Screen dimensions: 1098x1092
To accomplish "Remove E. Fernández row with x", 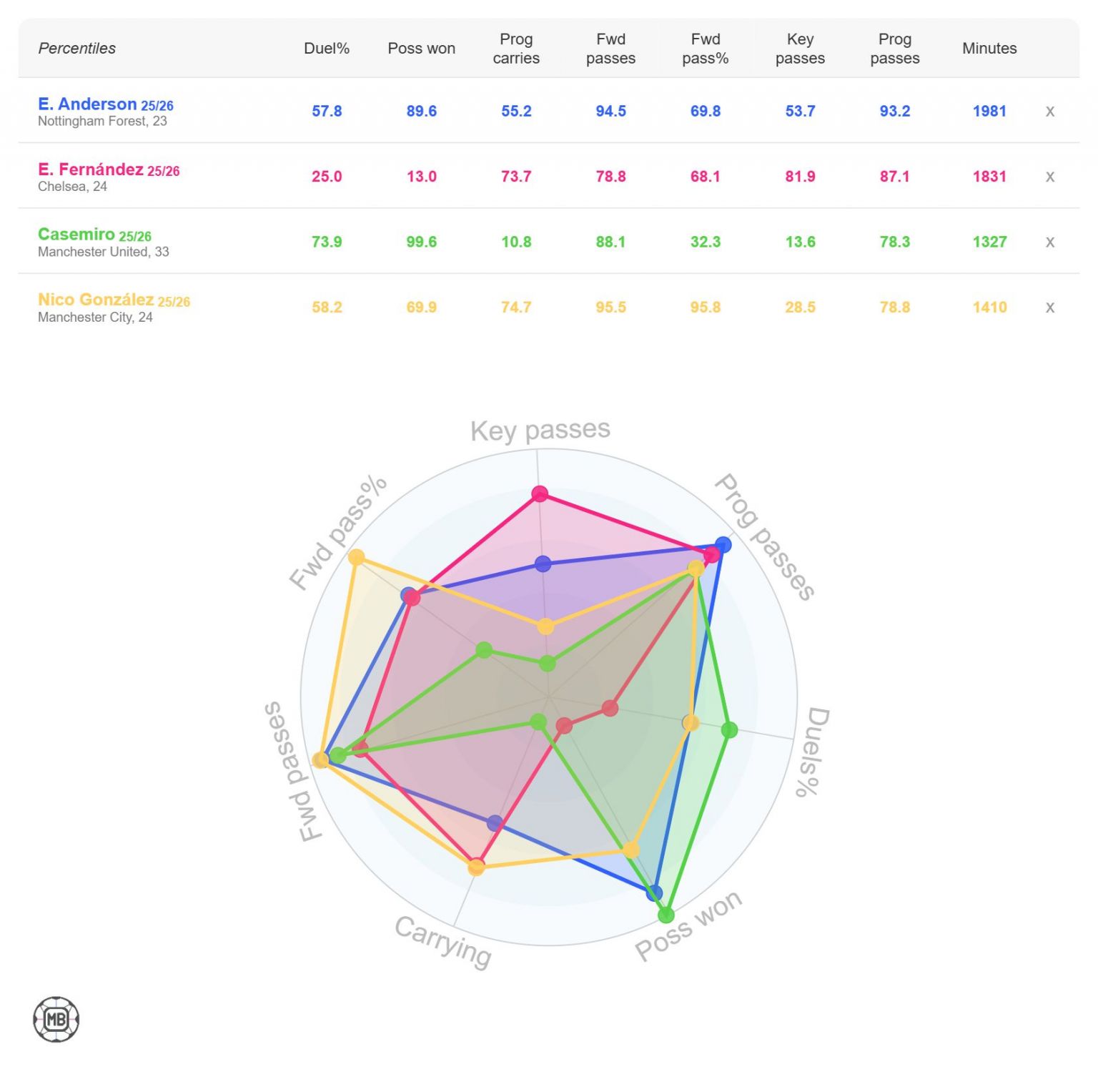I will click(x=1049, y=177).
